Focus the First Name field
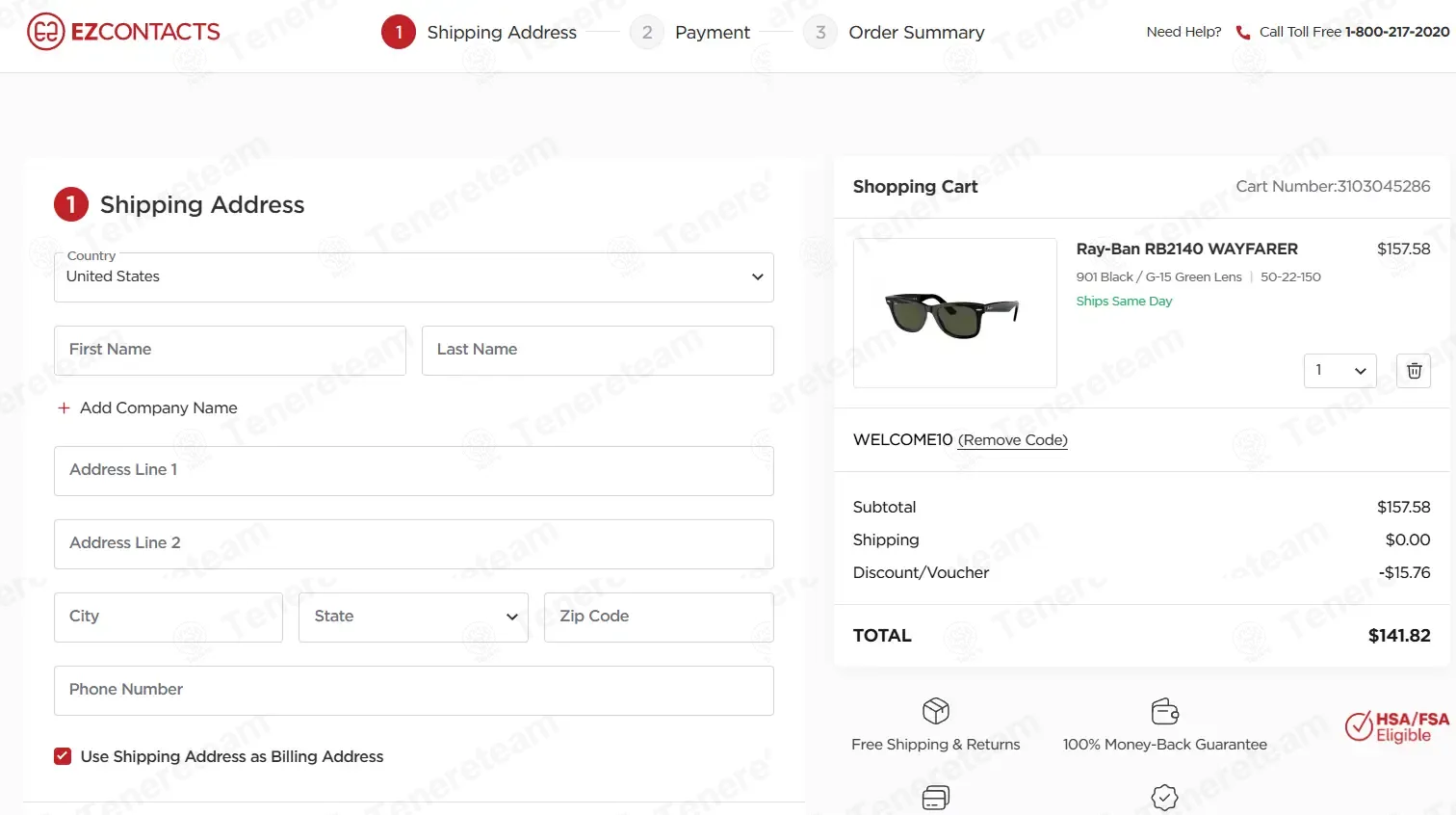 tap(230, 351)
